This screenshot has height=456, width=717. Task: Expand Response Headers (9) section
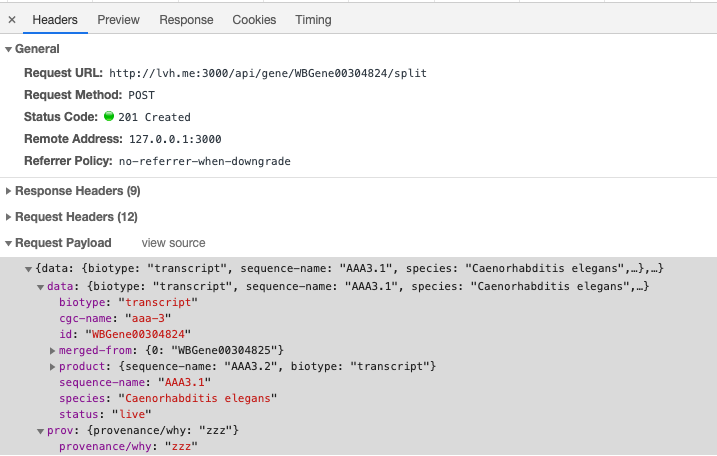[x=8, y=191]
